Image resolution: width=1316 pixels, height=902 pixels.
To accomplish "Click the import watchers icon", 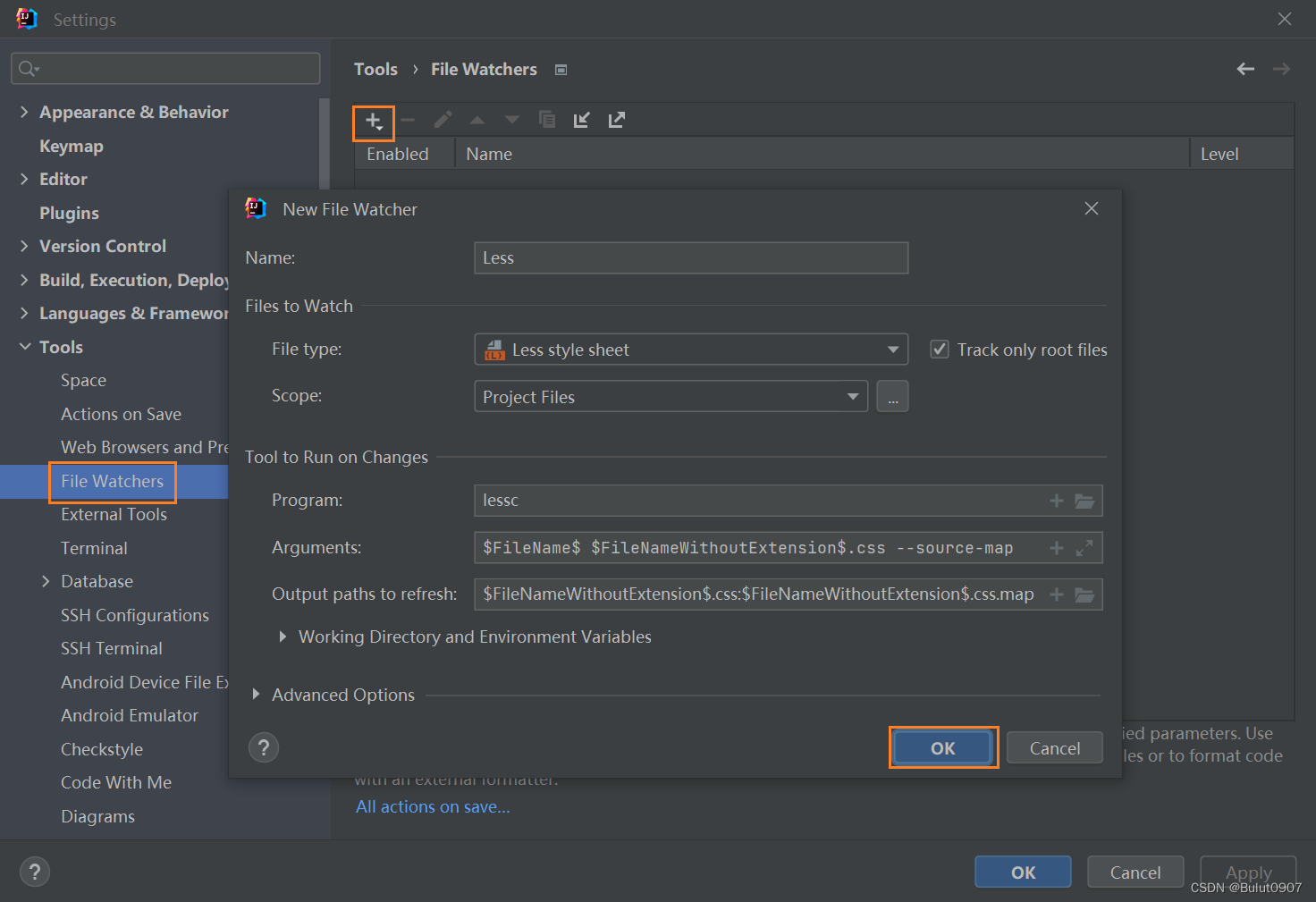I will click(x=581, y=120).
